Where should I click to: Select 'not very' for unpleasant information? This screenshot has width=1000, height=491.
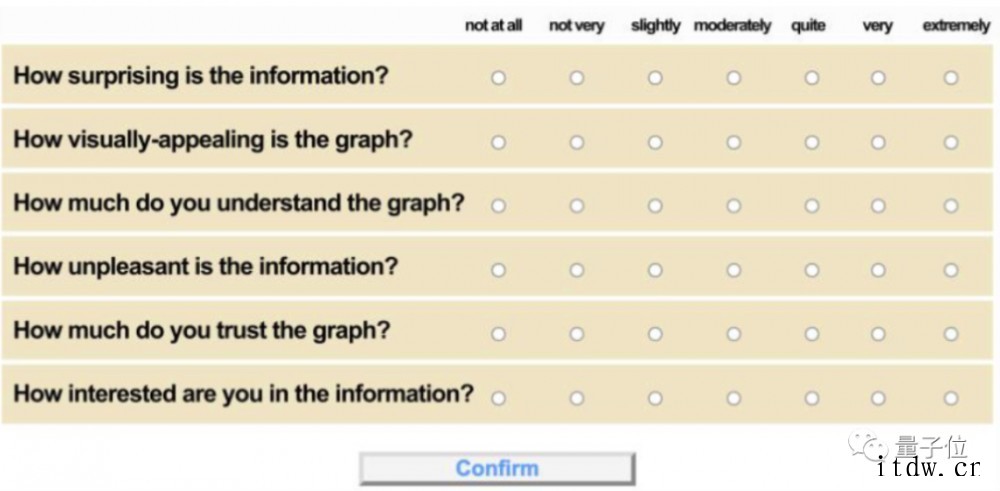pos(577,270)
